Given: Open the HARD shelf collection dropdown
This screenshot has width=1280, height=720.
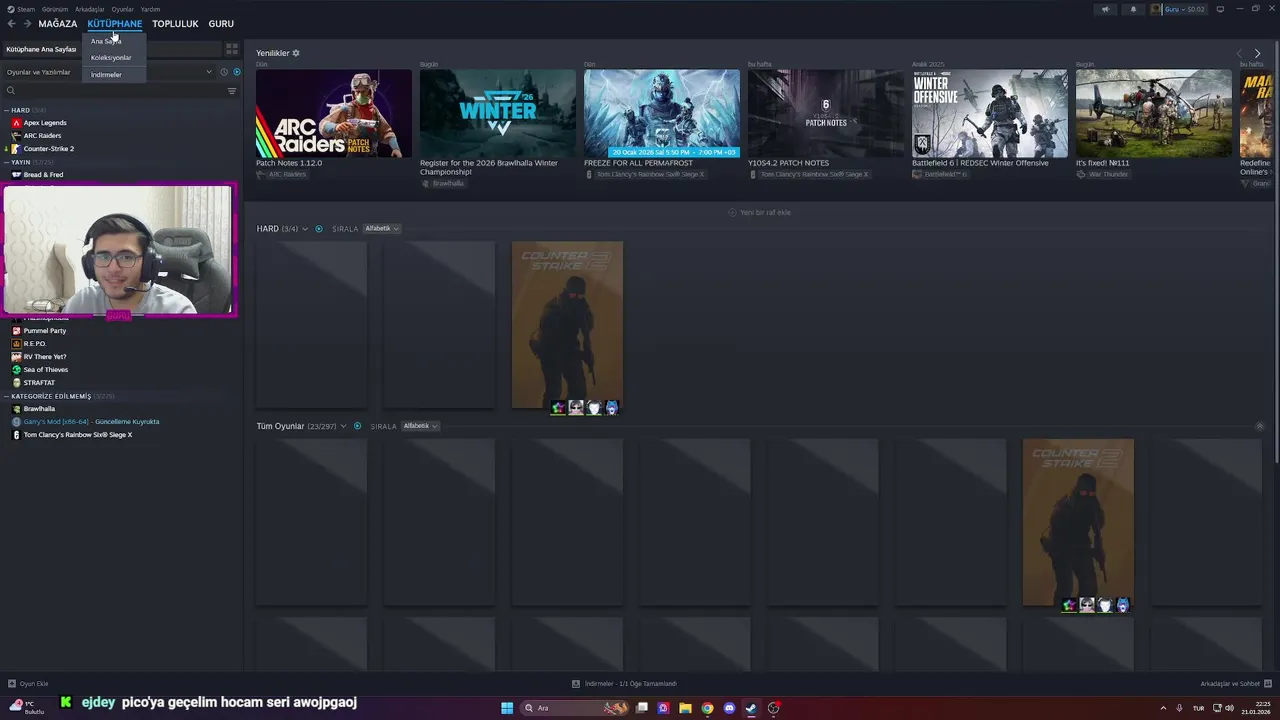Looking at the screenshot, I should point(305,229).
